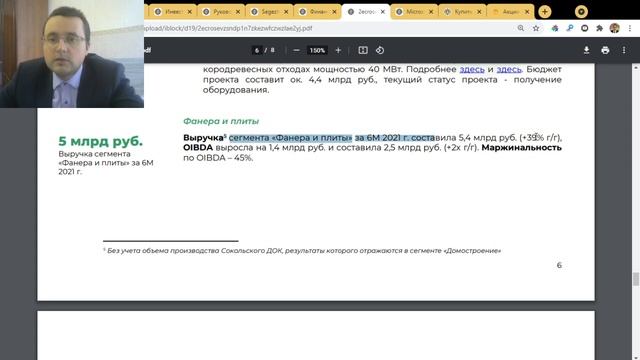Click the bold word 'Маржинальность'
Viewport: 640px width, 360px height.
522,147
